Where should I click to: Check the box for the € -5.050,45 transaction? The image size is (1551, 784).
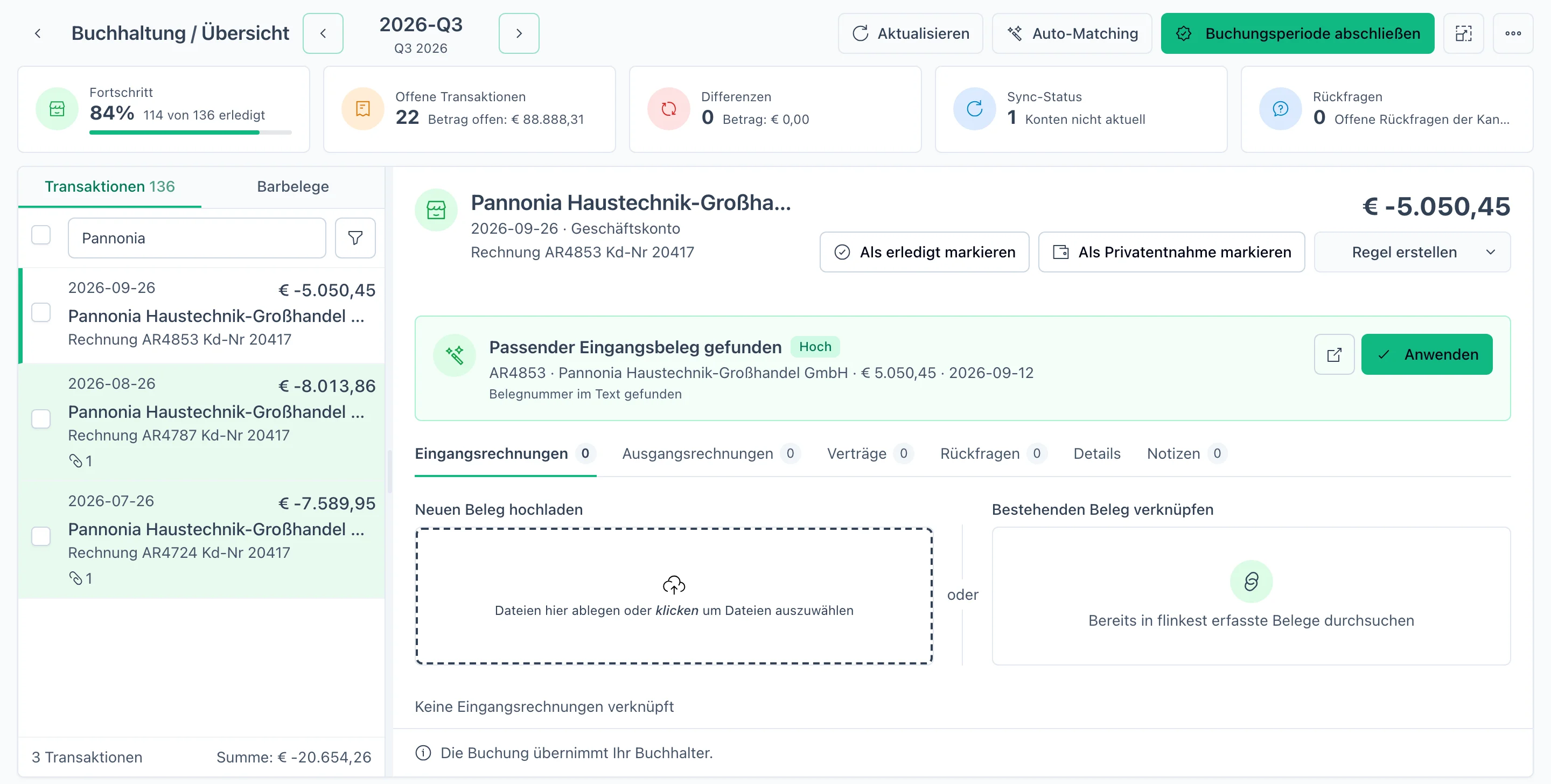pos(41,313)
